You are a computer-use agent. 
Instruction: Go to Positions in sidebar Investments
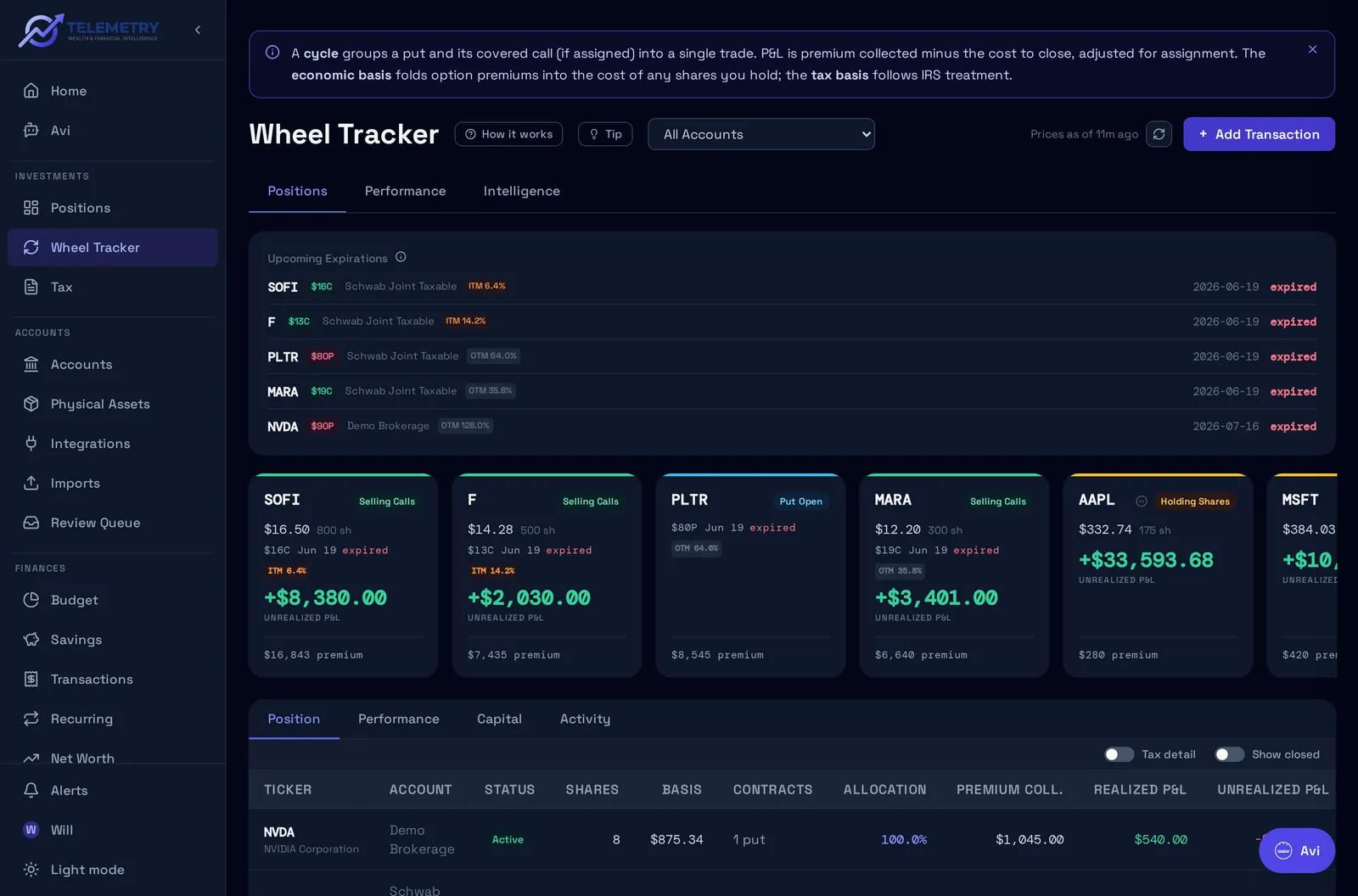pos(112,208)
